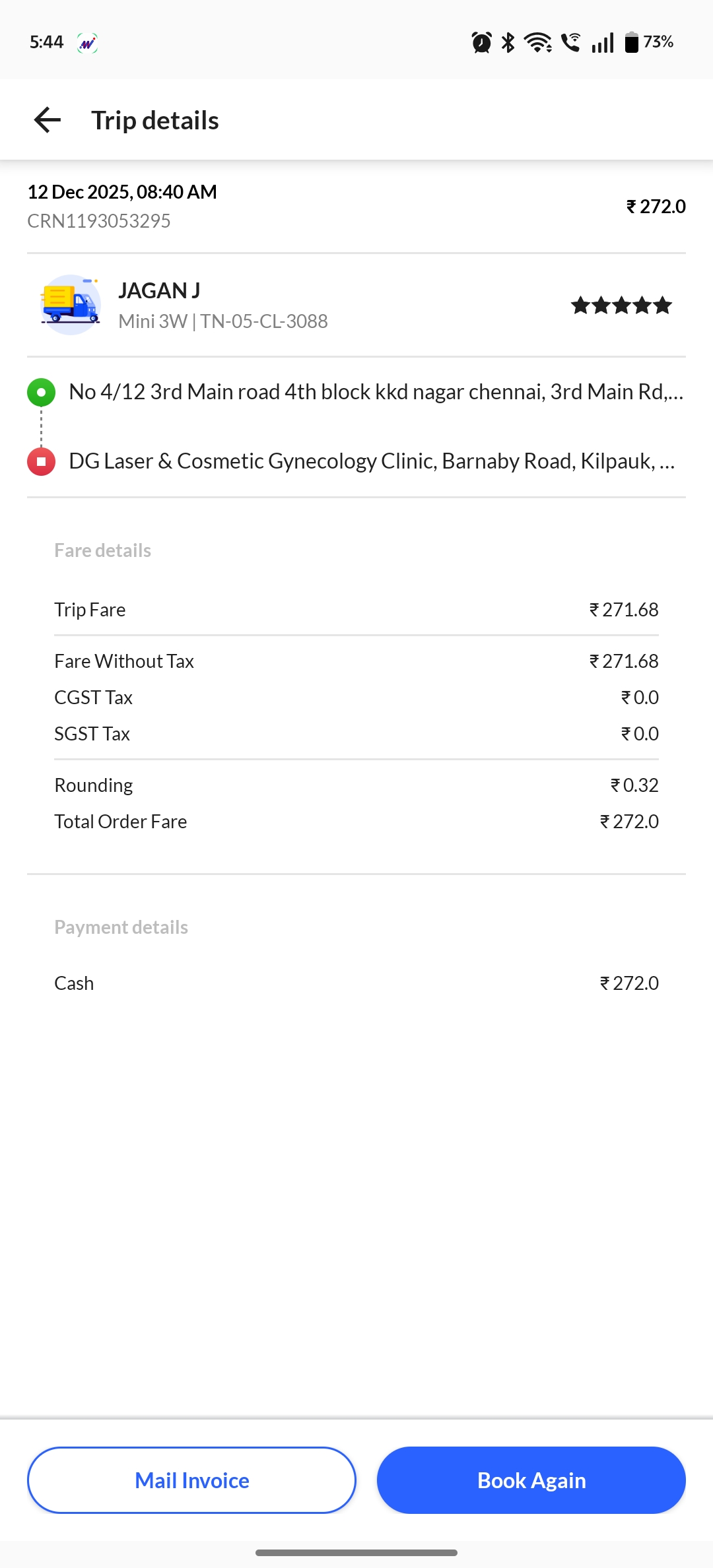
Task: Tap the Wi-Fi status icon
Action: point(537,43)
